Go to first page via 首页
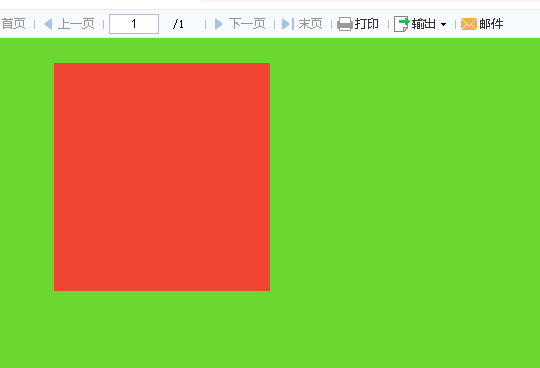The image size is (540, 368). point(13,24)
